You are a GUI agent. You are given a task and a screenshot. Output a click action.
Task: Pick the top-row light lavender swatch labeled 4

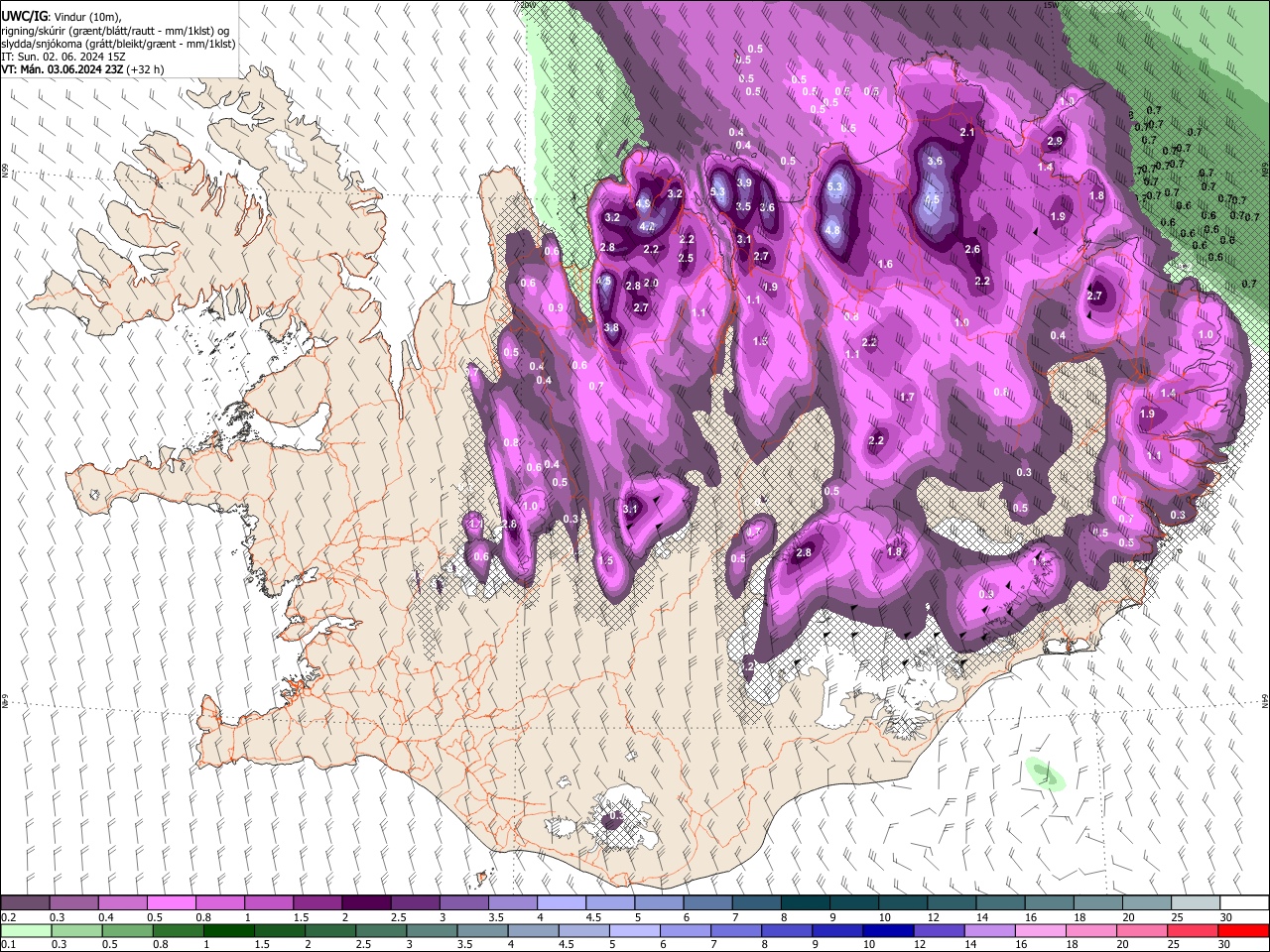(560, 903)
